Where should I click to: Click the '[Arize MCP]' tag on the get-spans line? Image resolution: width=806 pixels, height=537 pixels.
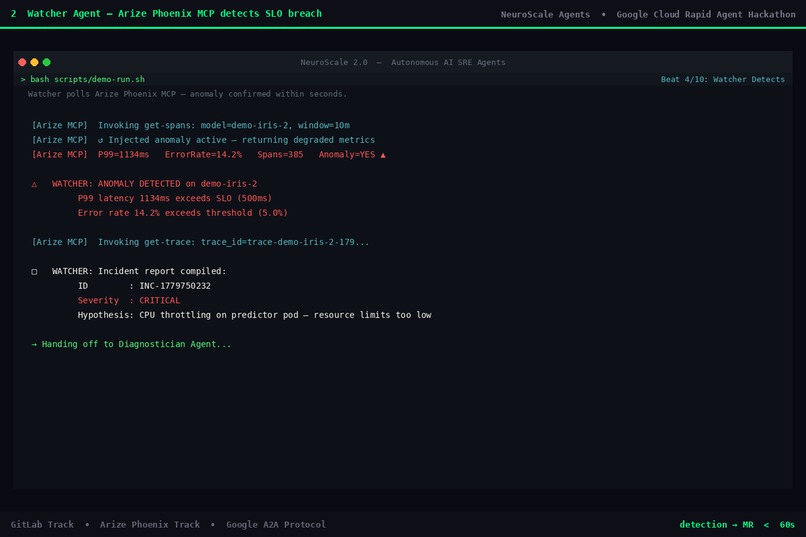60,125
